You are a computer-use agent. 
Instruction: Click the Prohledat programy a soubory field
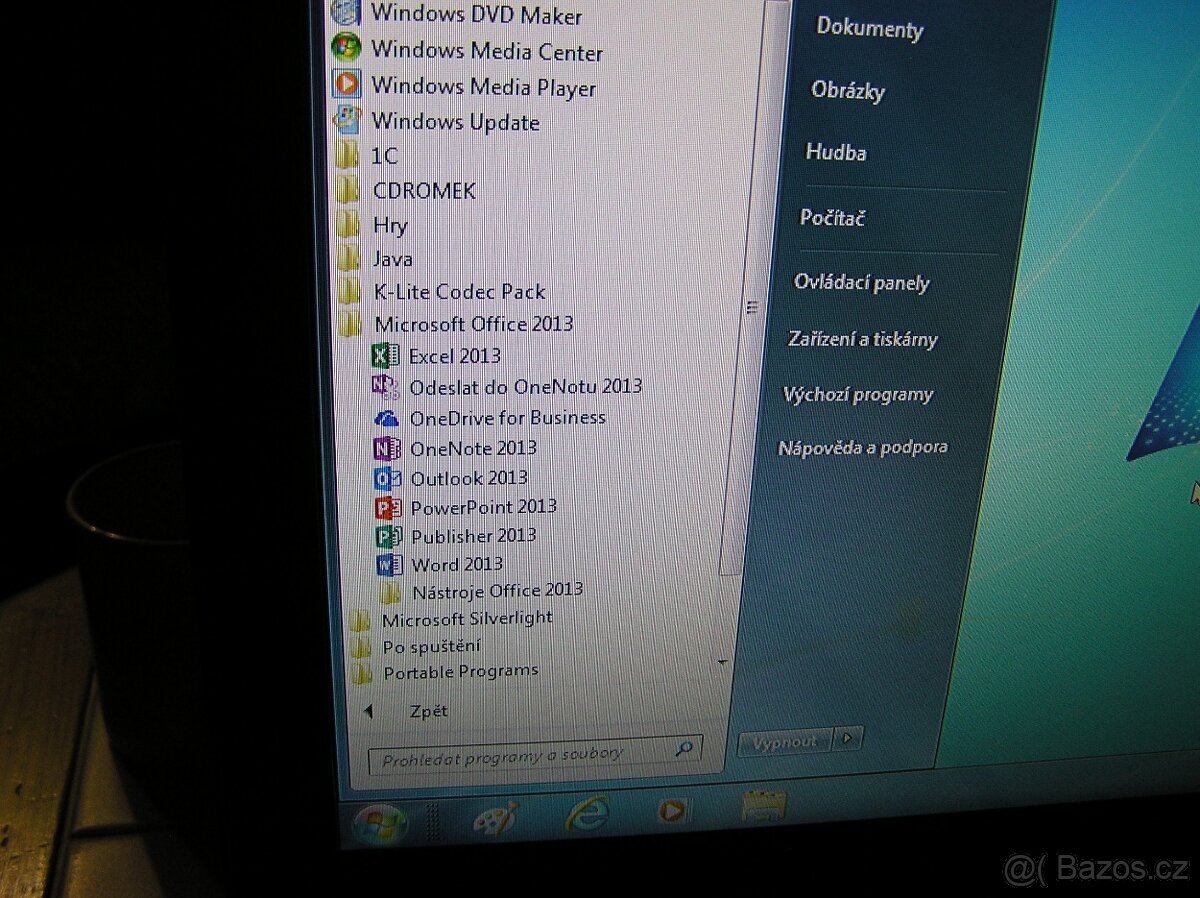(520, 756)
